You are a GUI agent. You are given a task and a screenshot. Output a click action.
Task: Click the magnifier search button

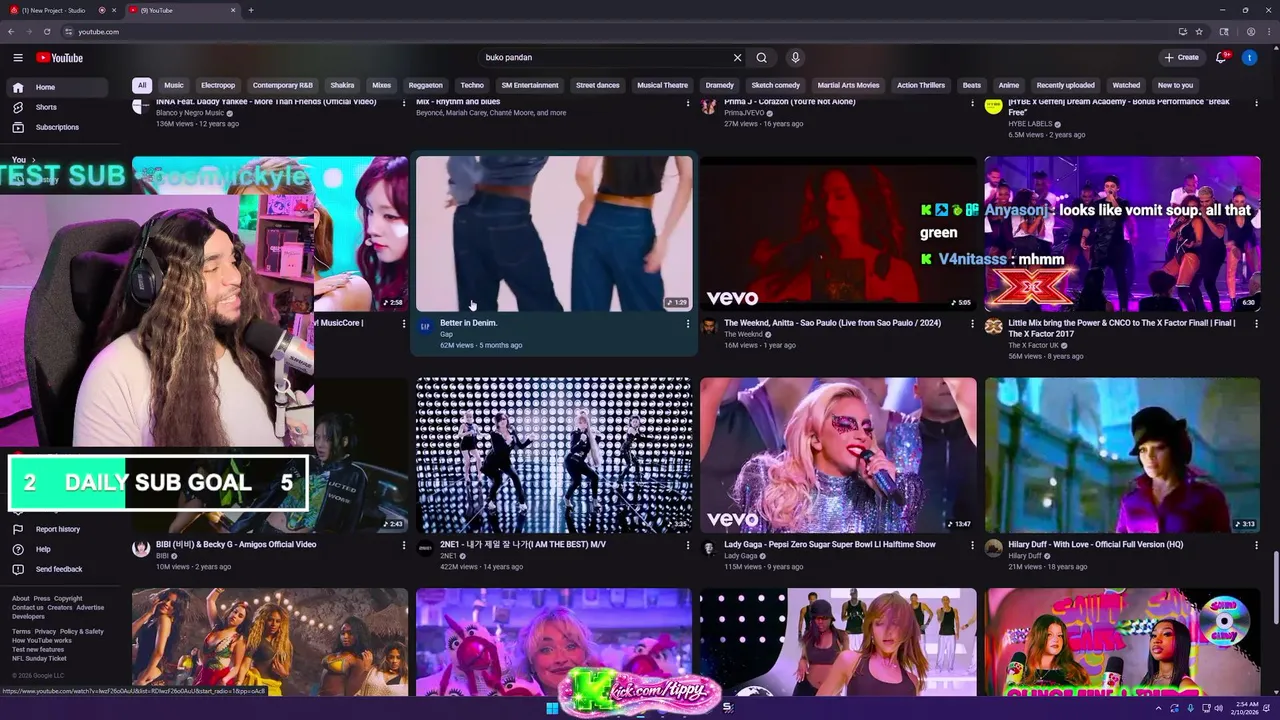coord(762,58)
